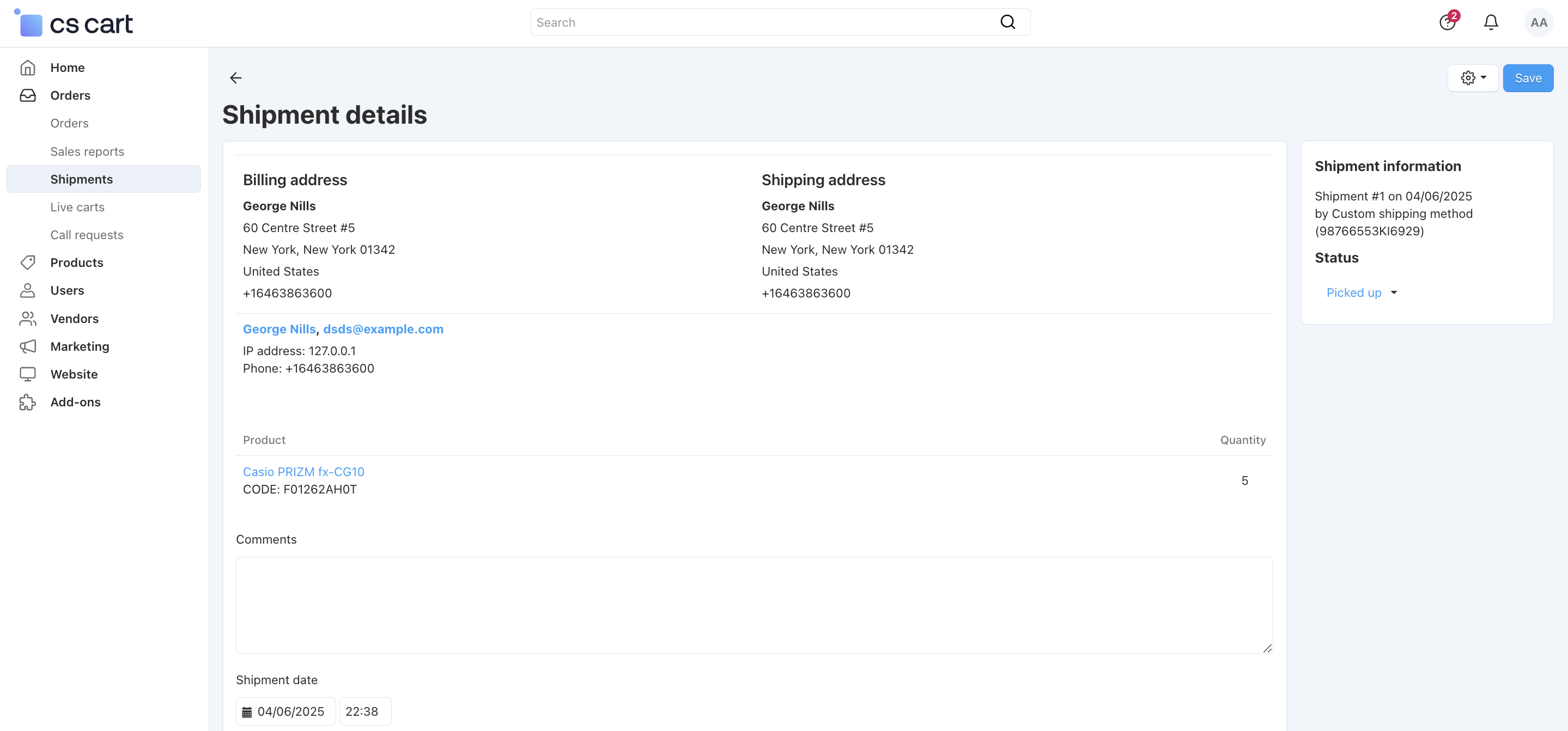Image resolution: width=1568 pixels, height=731 pixels.
Task: Click the Save button
Action: 1528,78
